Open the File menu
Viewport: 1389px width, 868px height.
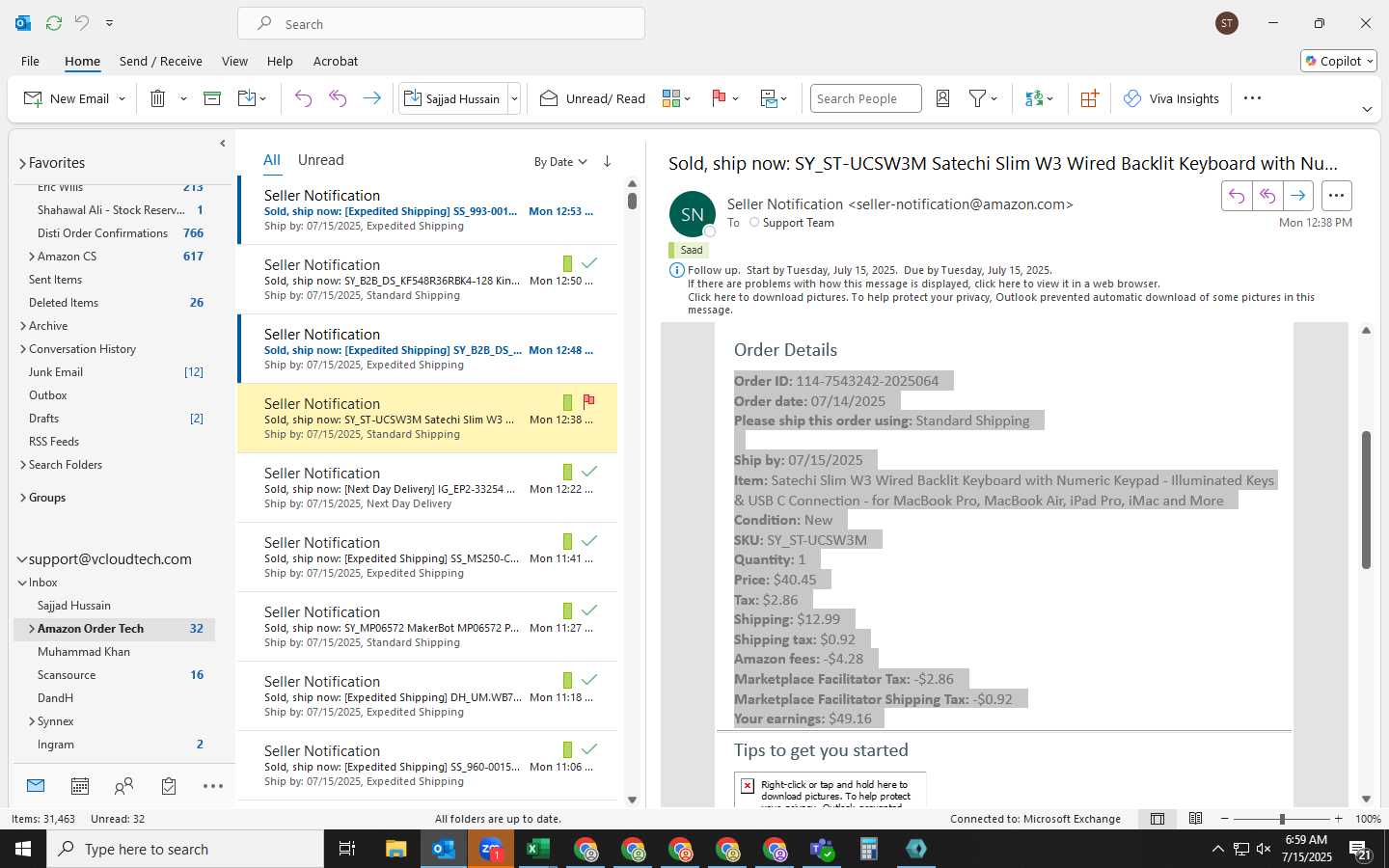tap(30, 61)
